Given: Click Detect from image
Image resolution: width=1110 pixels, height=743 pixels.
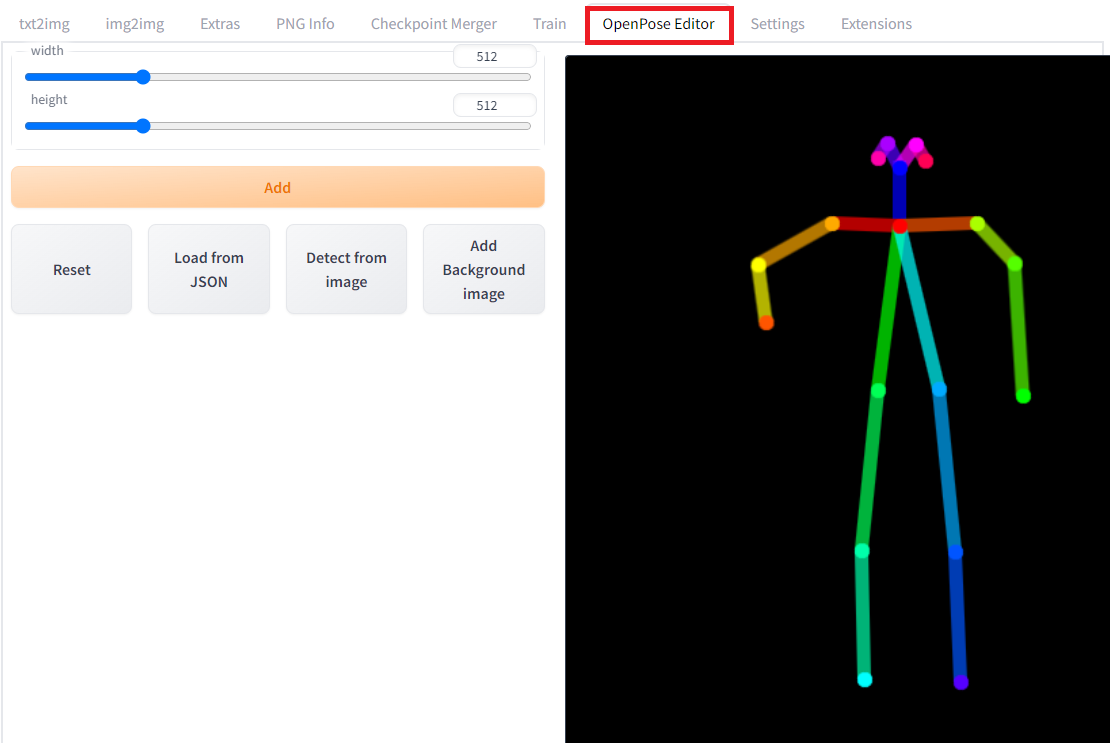Looking at the screenshot, I should (x=346, y=269).
